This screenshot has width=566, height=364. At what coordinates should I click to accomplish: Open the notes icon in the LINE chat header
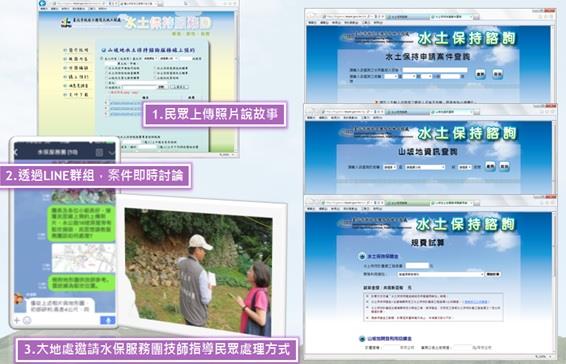pos(100,153)
